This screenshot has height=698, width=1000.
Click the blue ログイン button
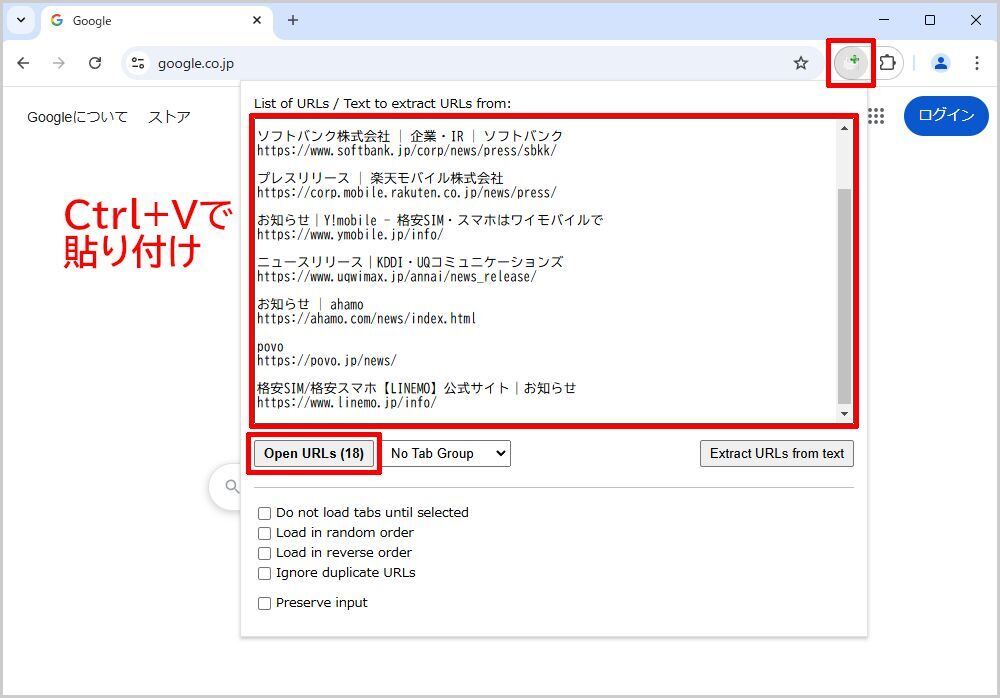coord(946,115)
